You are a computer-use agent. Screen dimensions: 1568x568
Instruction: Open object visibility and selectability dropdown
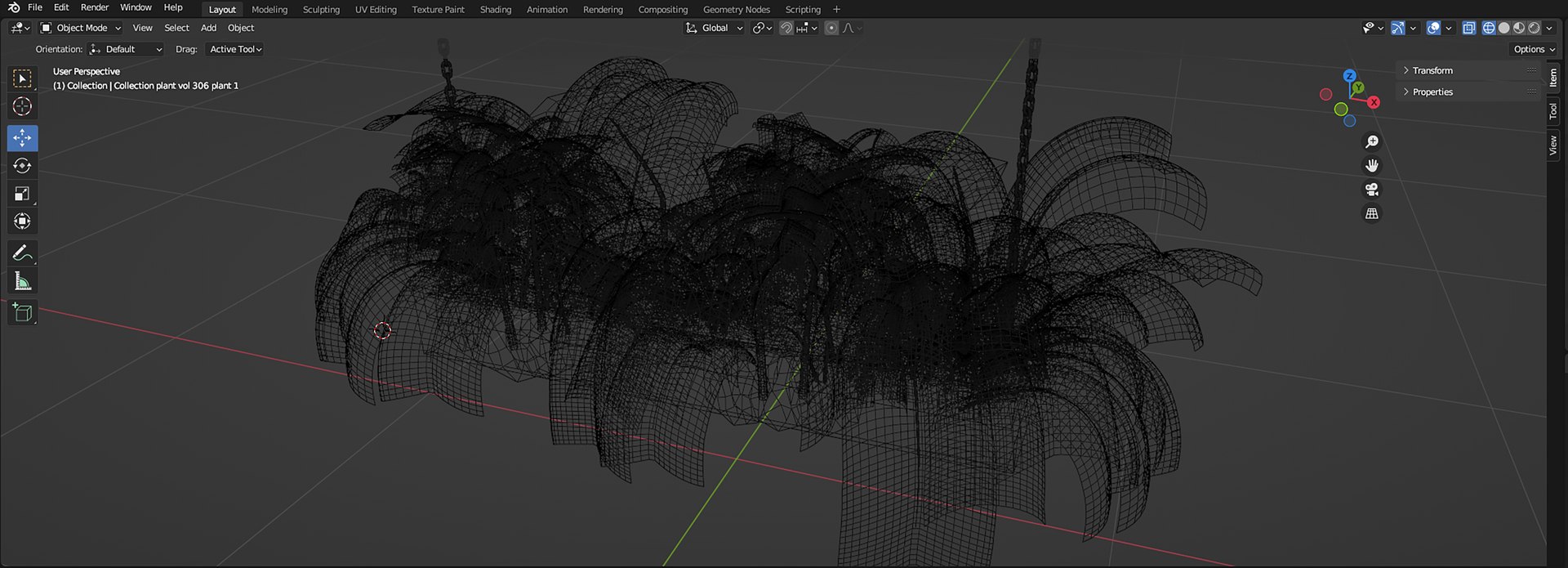[1373, 28]
